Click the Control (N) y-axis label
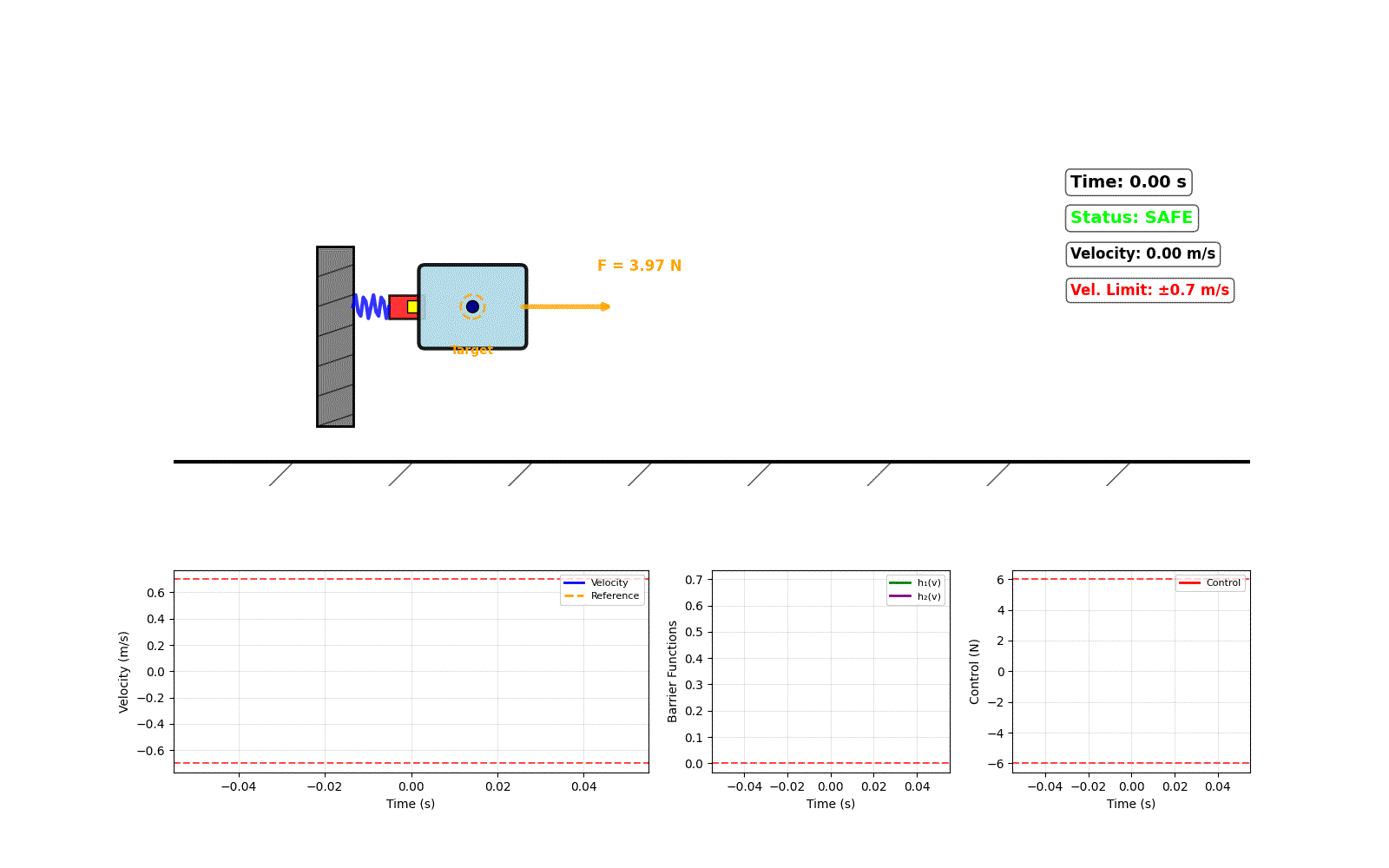Viewport: 1389px width, 868px height. (x=974, y=671)
